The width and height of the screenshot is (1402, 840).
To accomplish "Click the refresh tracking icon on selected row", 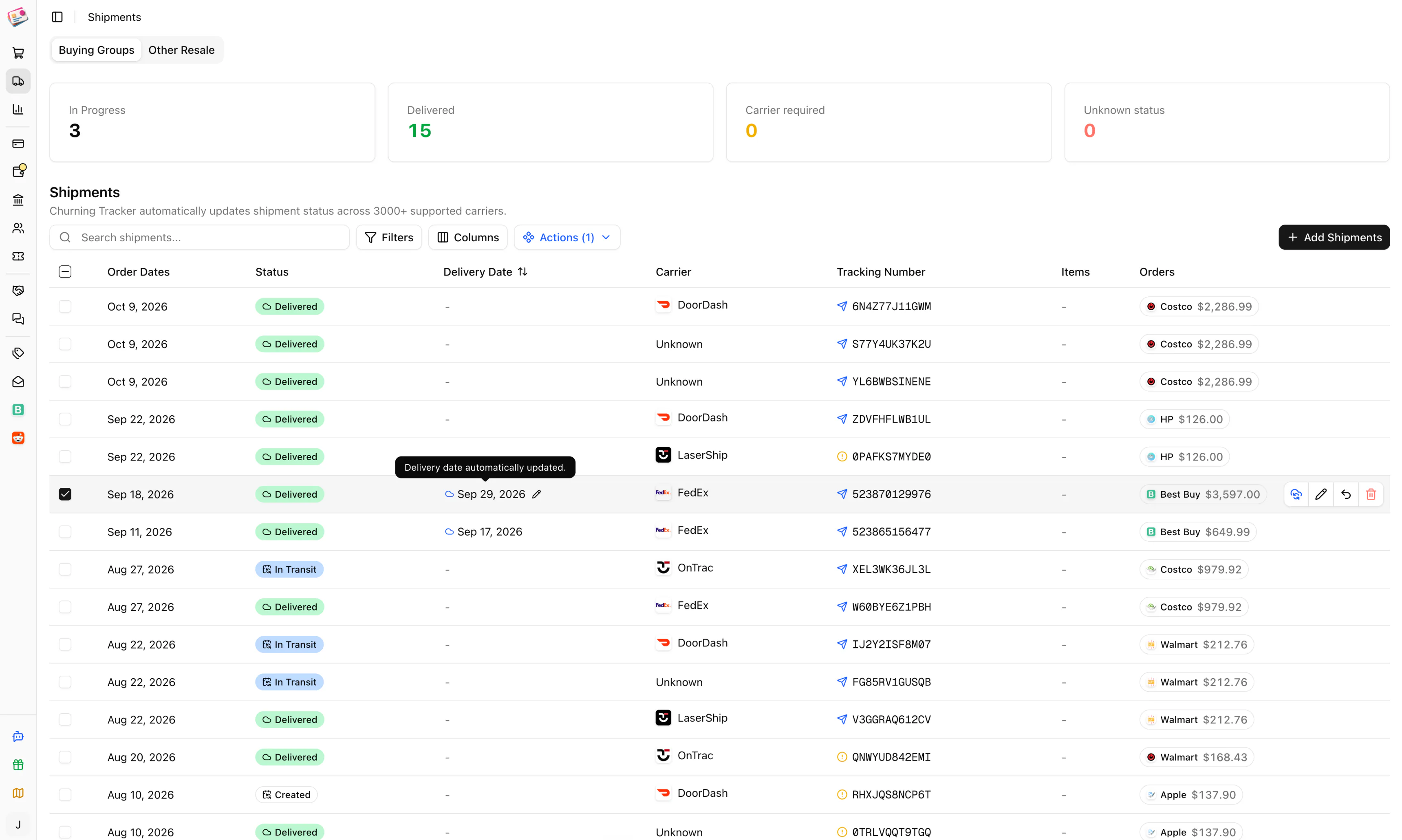I will (x=1296, y=494).
